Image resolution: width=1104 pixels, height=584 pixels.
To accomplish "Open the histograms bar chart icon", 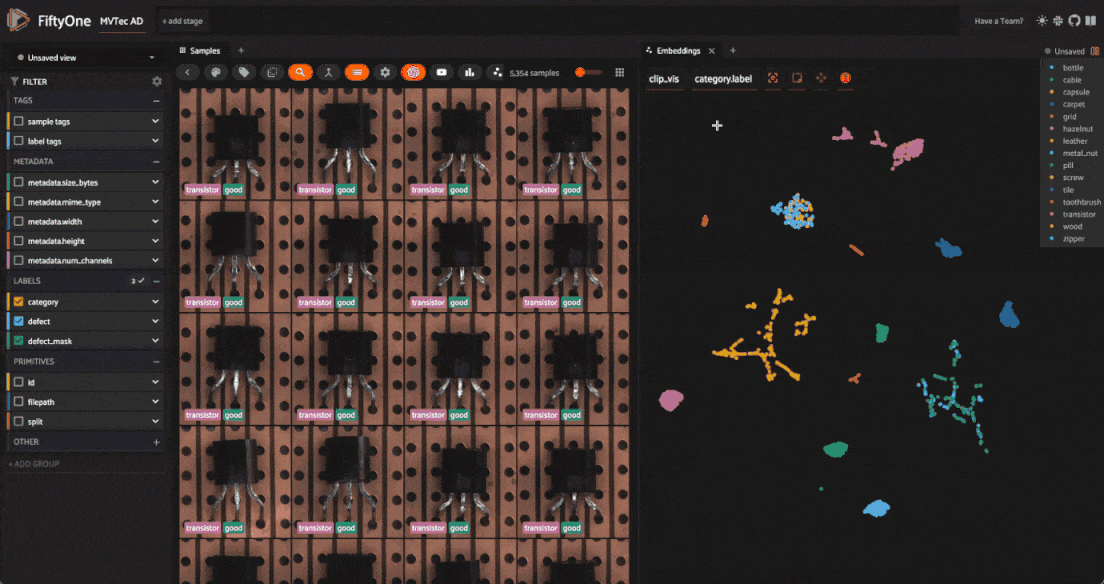I will pos(470,72).
